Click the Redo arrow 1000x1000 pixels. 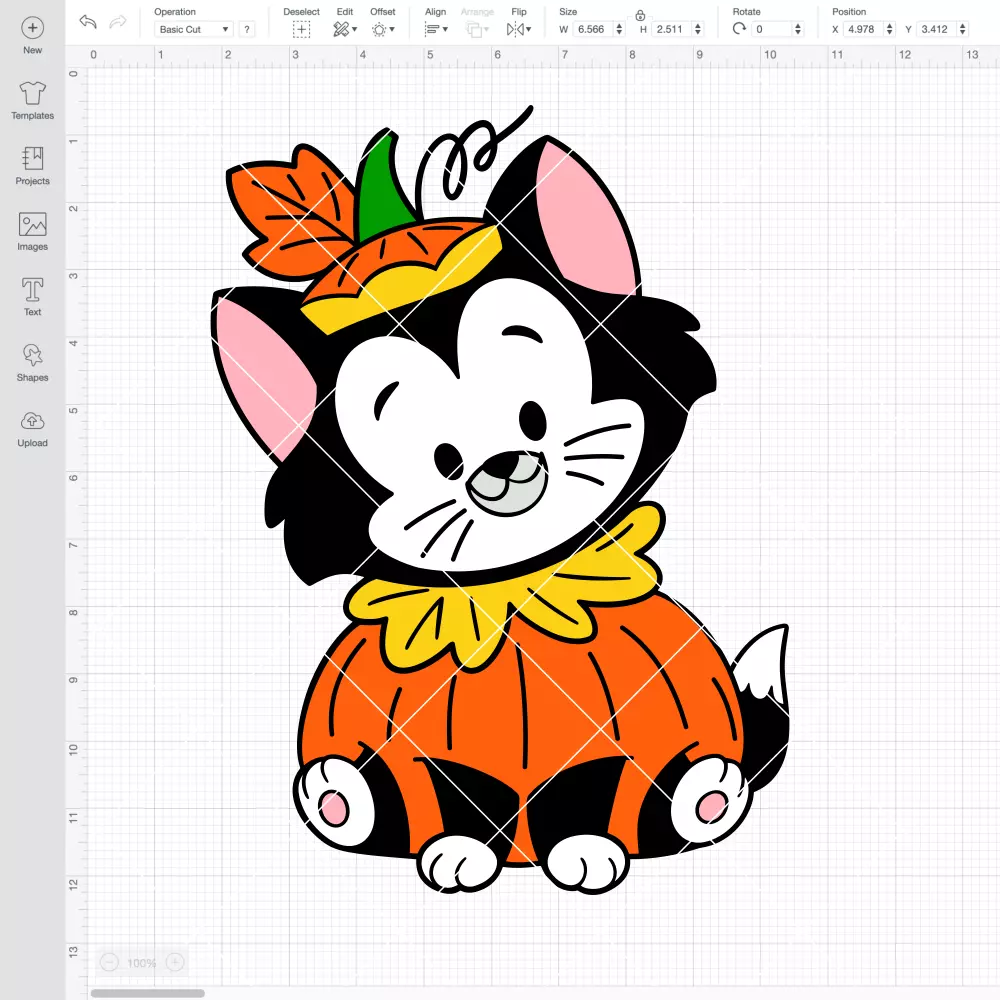[x=117, y=22]
